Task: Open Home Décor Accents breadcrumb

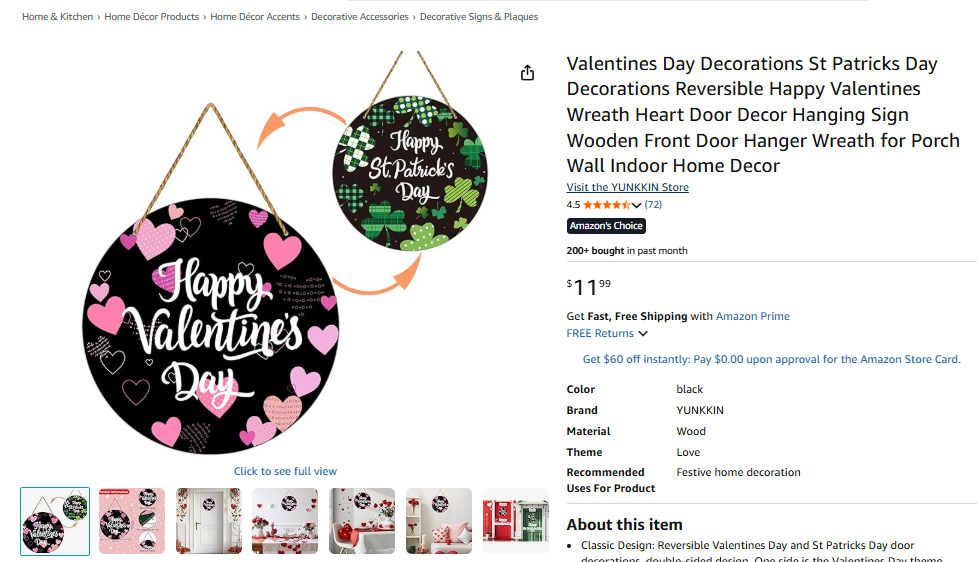Action: [255, 17]
